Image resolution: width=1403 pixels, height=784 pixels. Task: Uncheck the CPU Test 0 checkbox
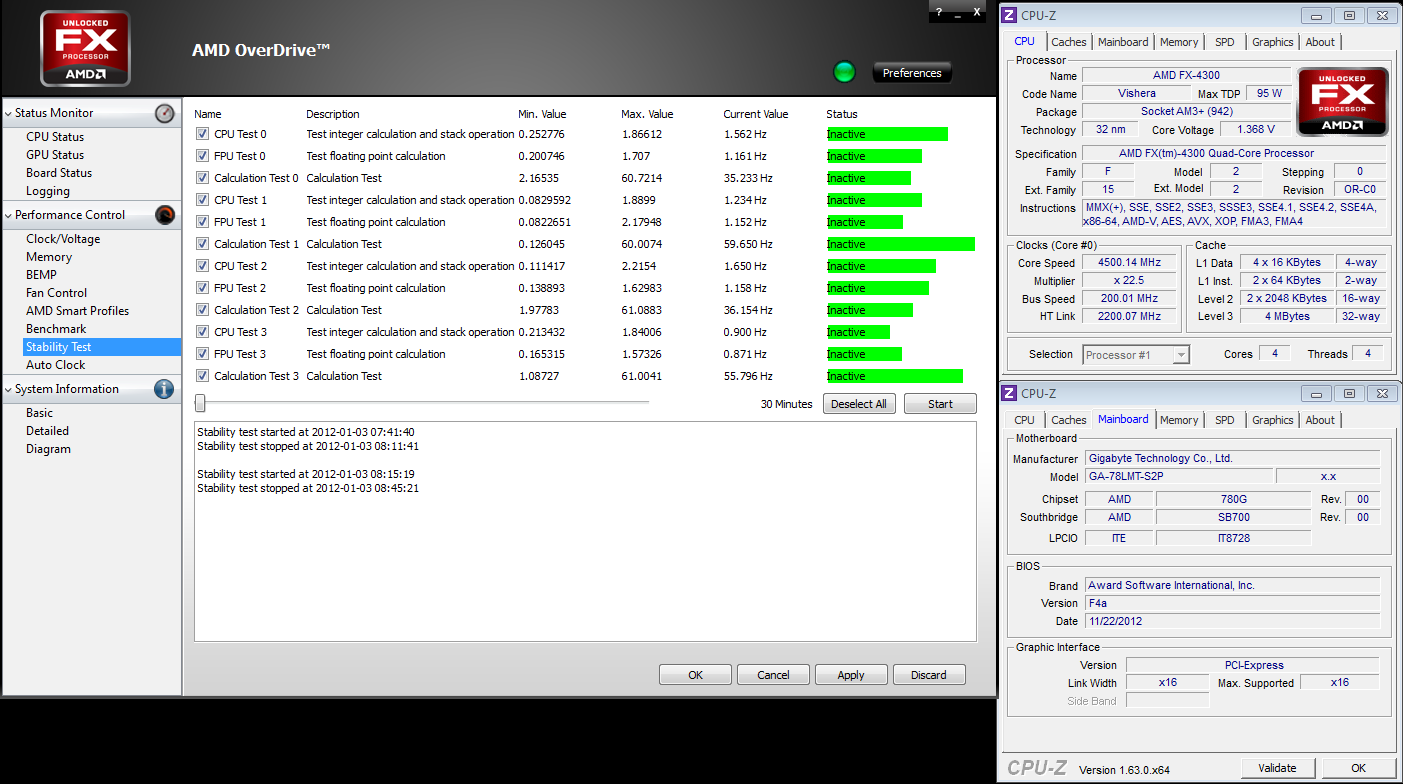[203, 134]
